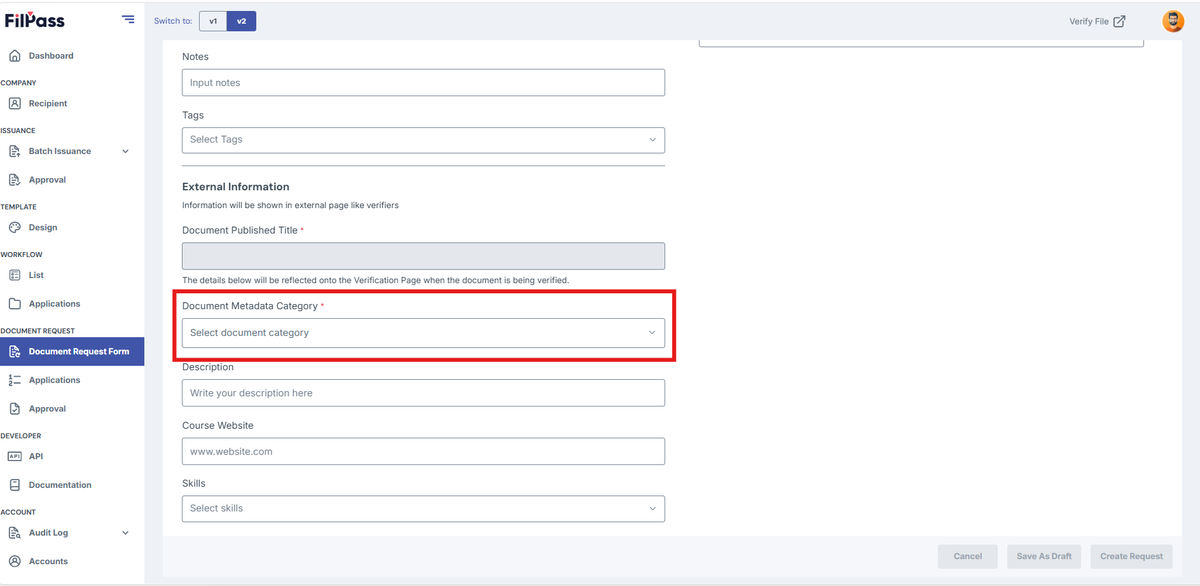Click the Documentation book icon
The image size is (1200, 586).
coord(14,485)
